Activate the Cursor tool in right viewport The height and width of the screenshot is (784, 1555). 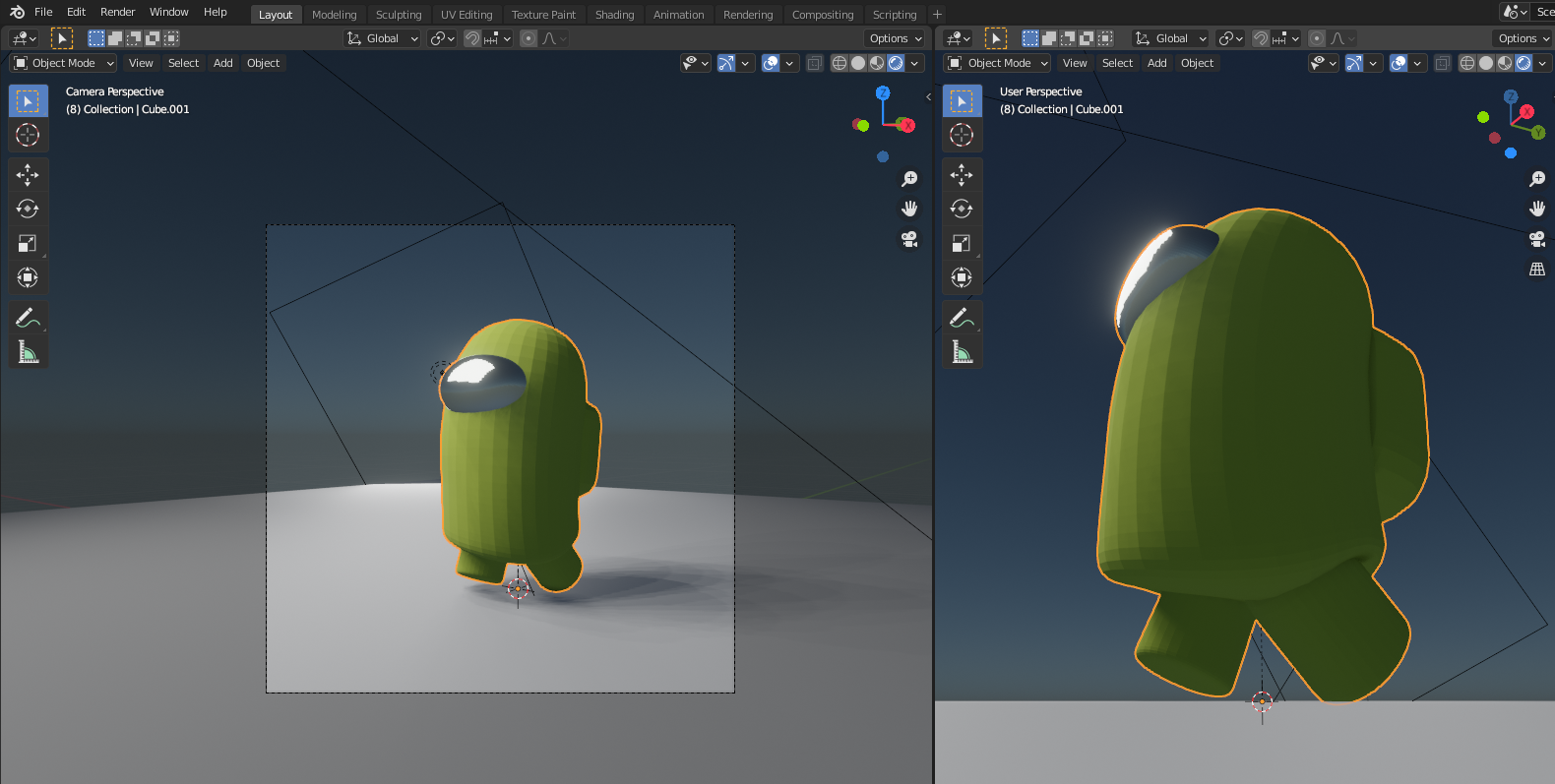[x=962, y=135]
